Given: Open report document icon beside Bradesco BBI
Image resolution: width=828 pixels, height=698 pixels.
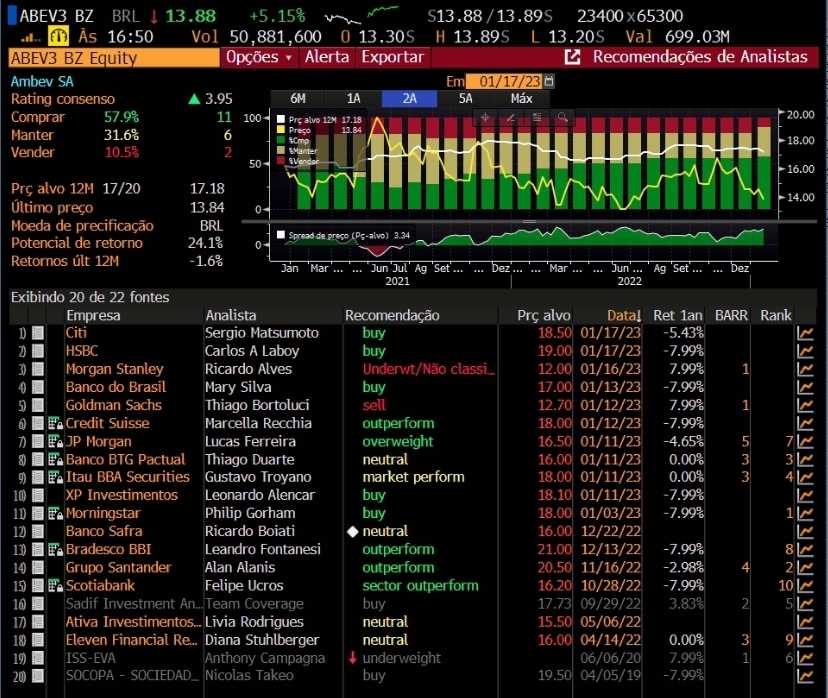Looking at the screenshot, I should [55, 550].
